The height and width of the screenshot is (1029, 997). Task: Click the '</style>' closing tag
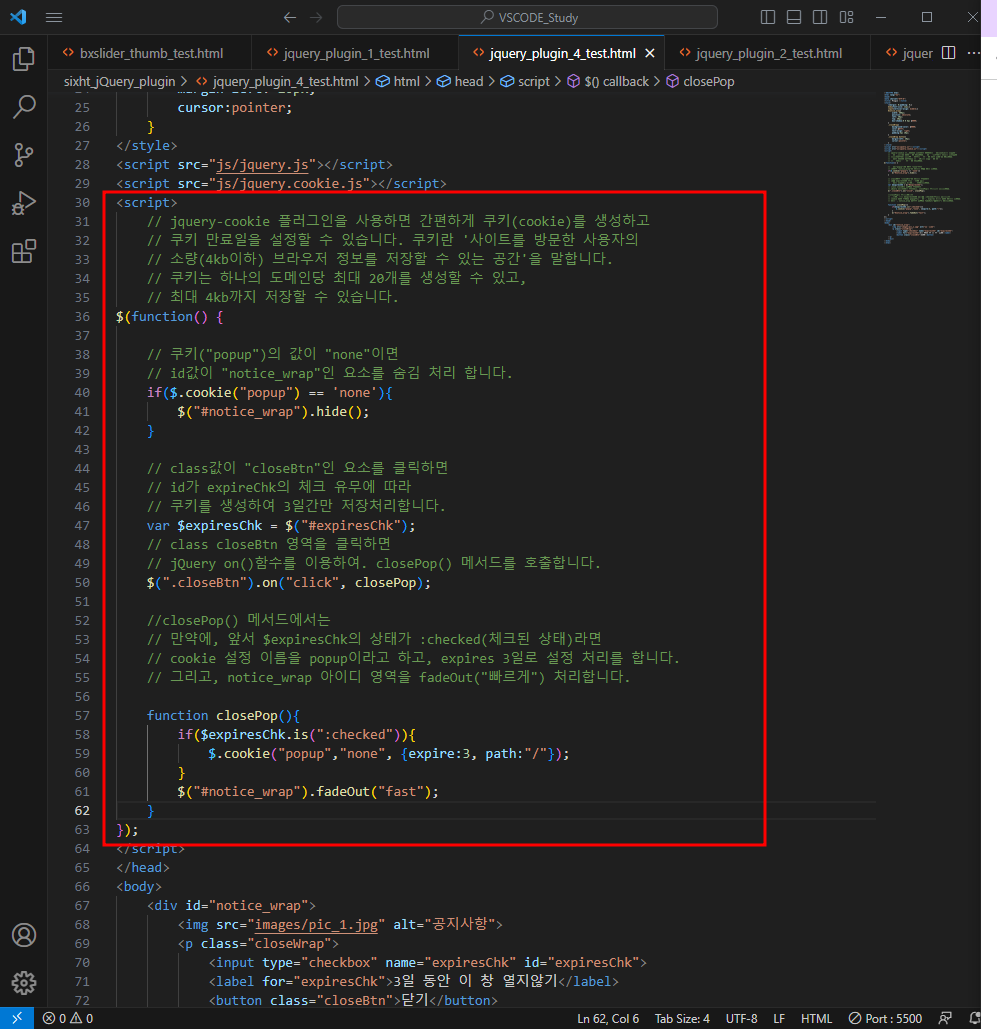pyautogui.click(x=146, y=146)
